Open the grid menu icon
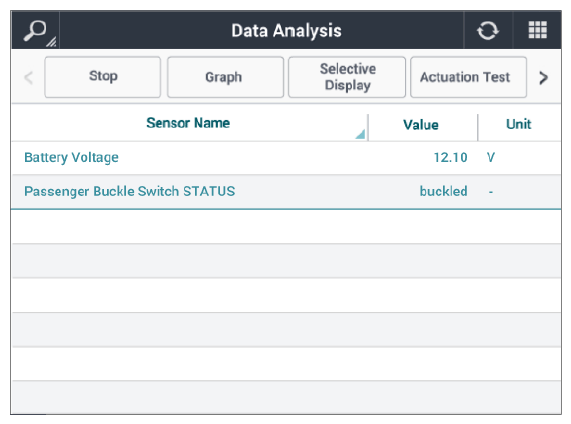Screen dimensions: 571x424 pyautogui.click(x=537, y=30)
